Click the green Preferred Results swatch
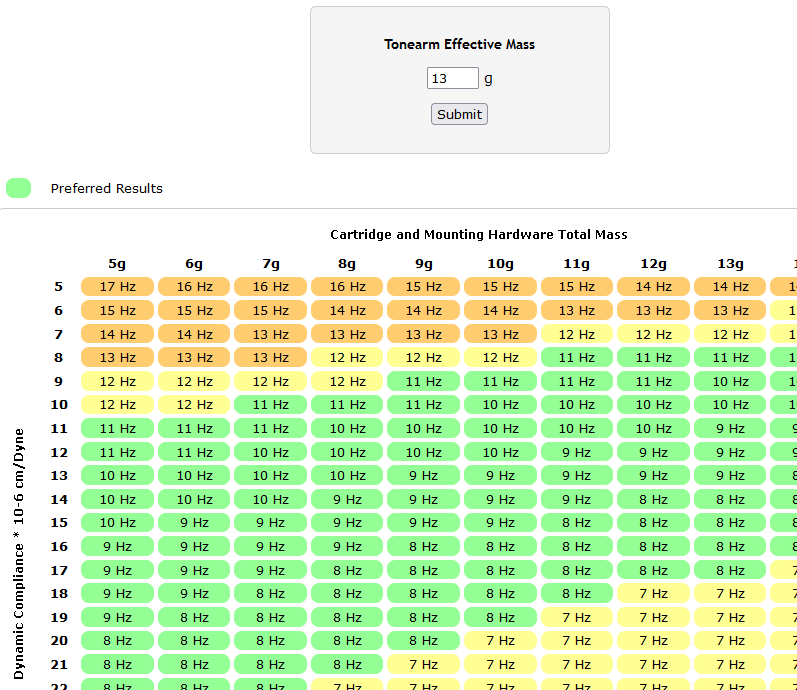 [18, 188]
